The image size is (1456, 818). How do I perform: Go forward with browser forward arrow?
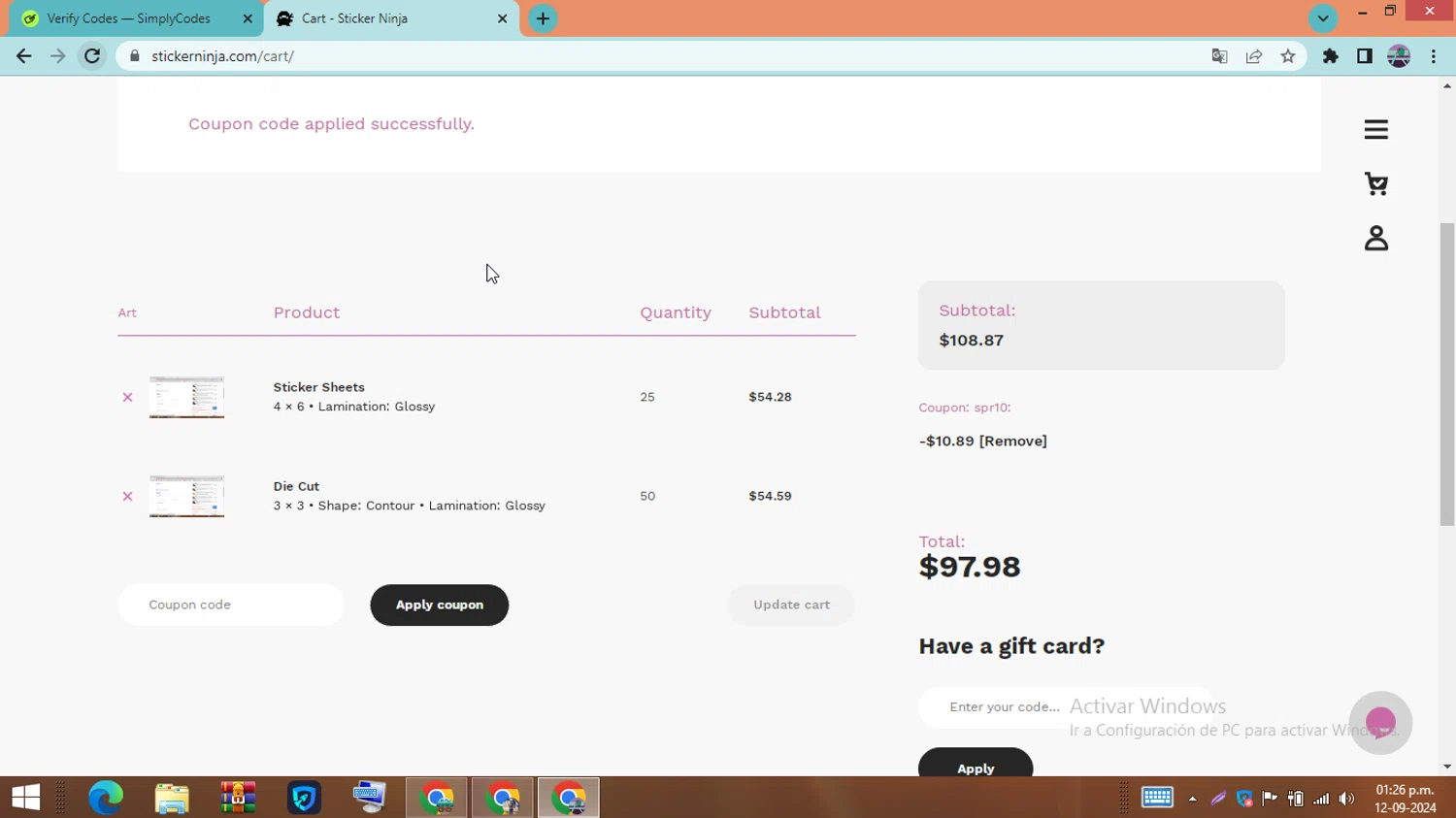point(58,56)
